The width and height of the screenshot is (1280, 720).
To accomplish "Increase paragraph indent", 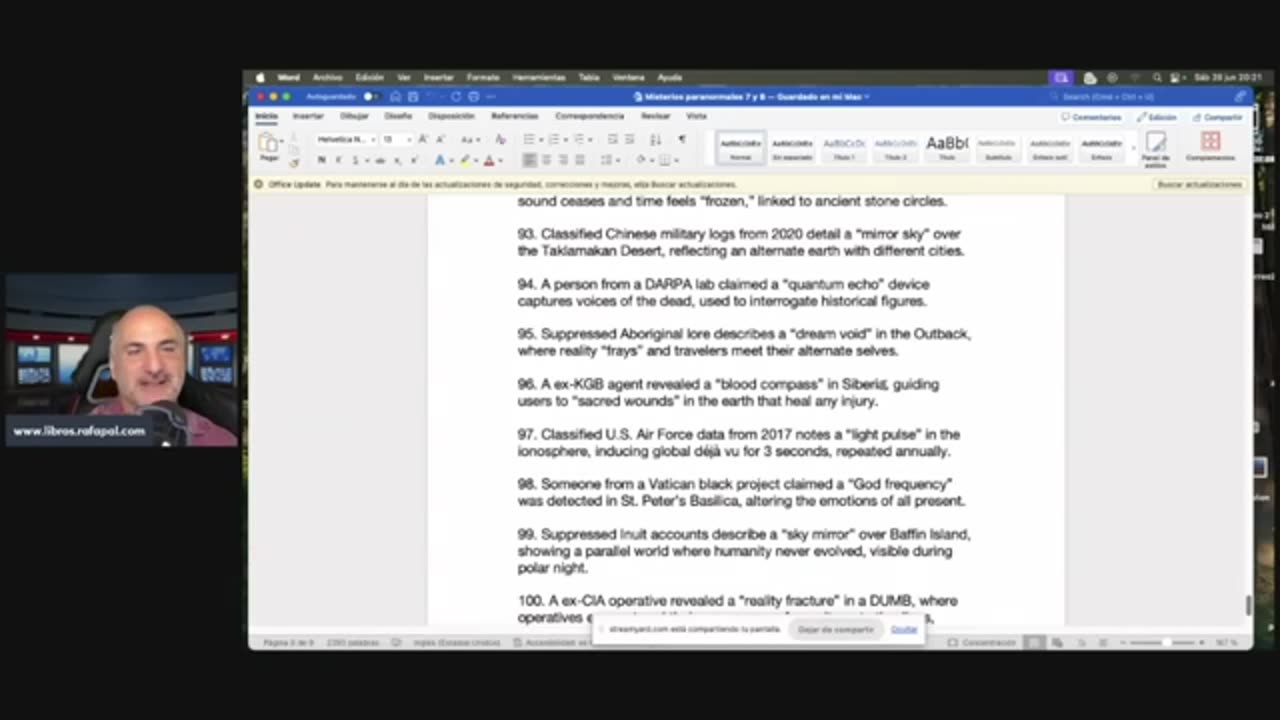I will pyautogui.click(x=630, y=140).
